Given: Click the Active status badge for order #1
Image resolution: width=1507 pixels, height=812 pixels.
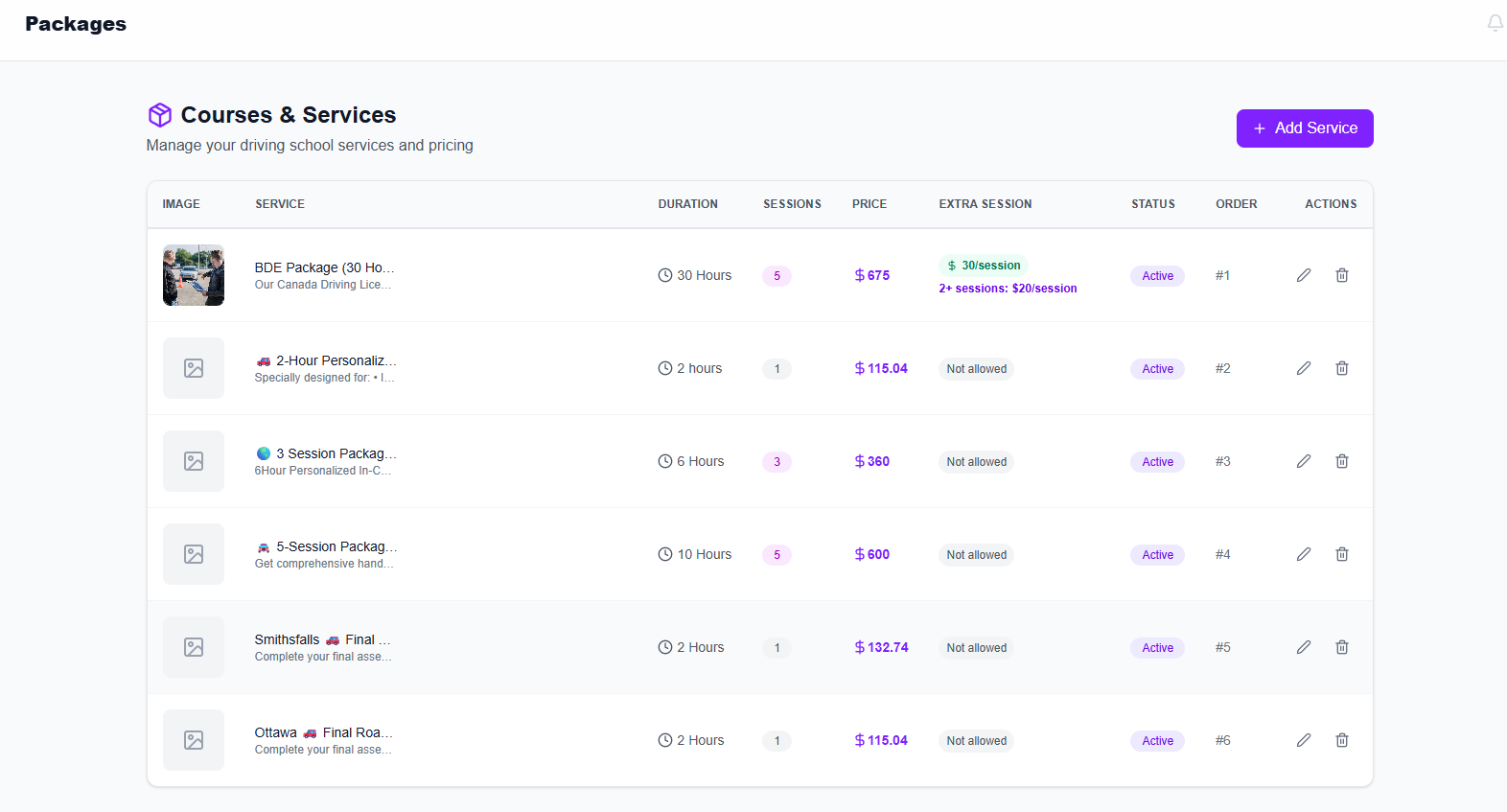Looking at the screenshot, I should pos(1157,276).
